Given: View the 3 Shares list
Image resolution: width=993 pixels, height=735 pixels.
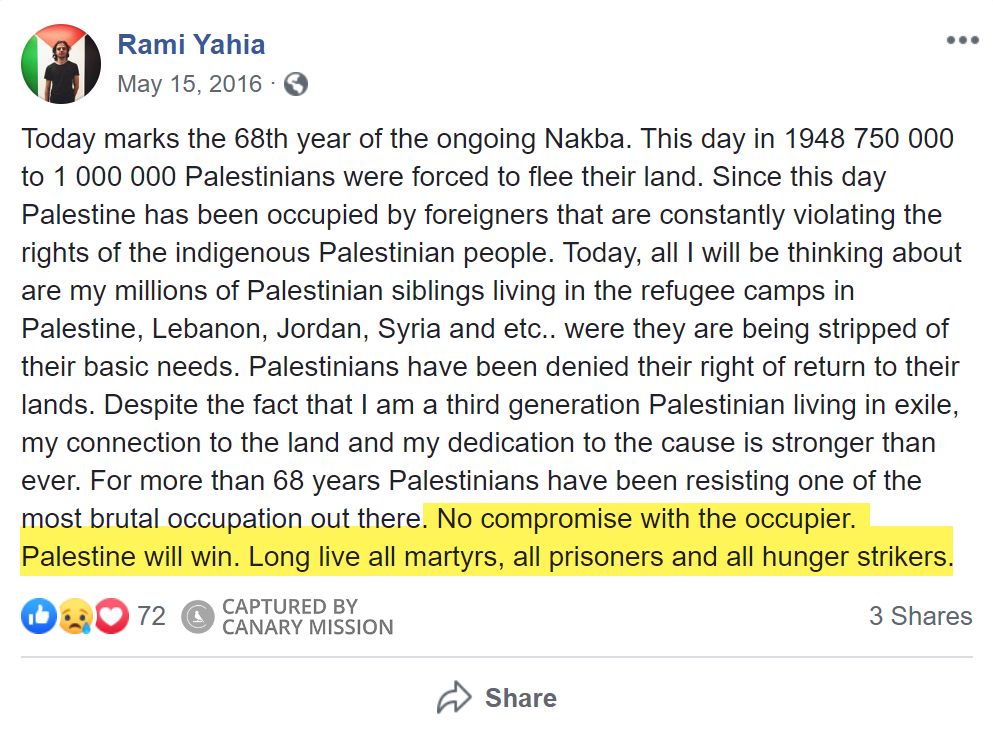Looking at the screenshot, I should (x=920, y=616).
